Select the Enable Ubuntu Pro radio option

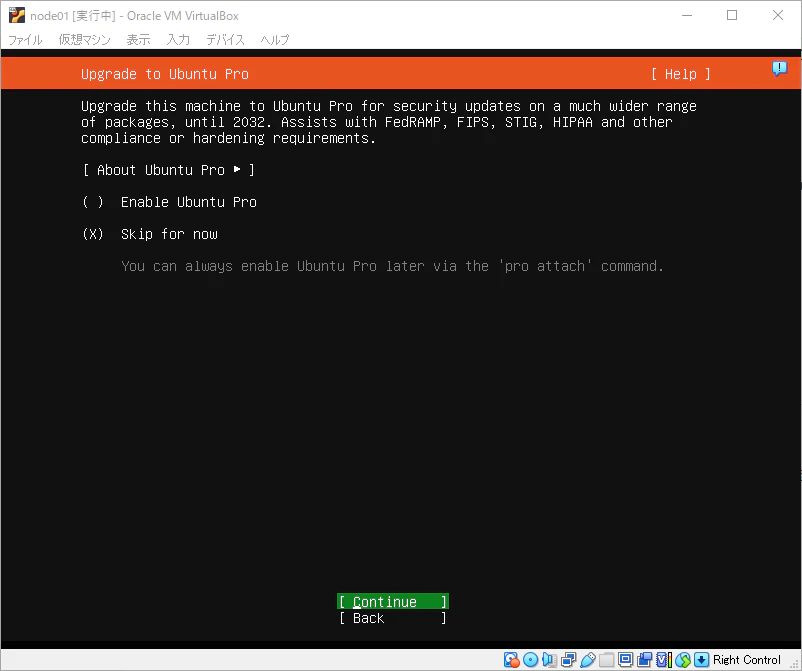169,202
